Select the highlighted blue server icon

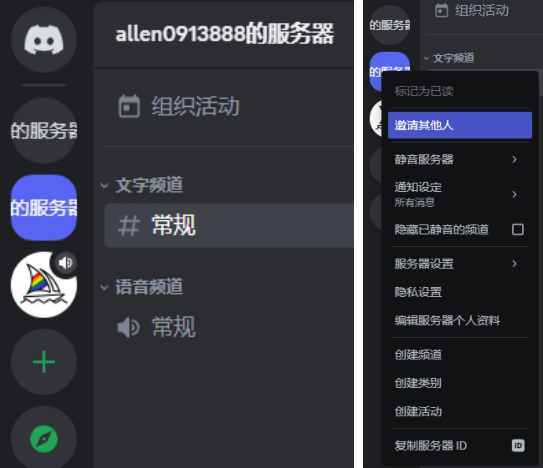point(44,208)
